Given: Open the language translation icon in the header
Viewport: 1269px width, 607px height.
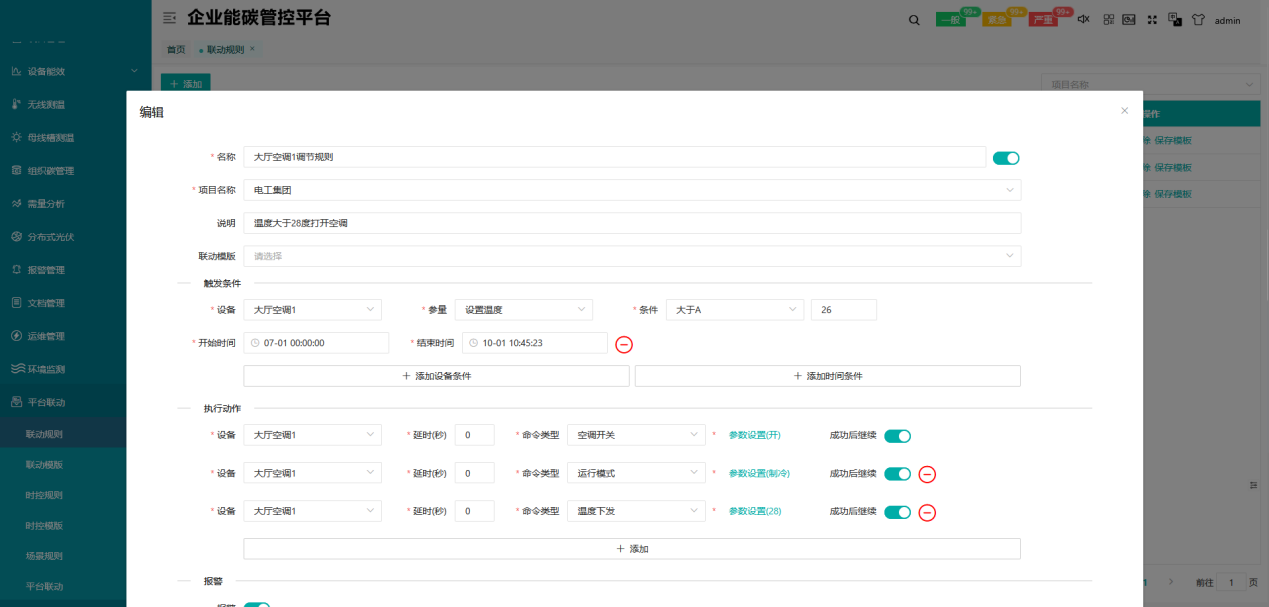Looking at the screenshot, I should [1175, 20].
